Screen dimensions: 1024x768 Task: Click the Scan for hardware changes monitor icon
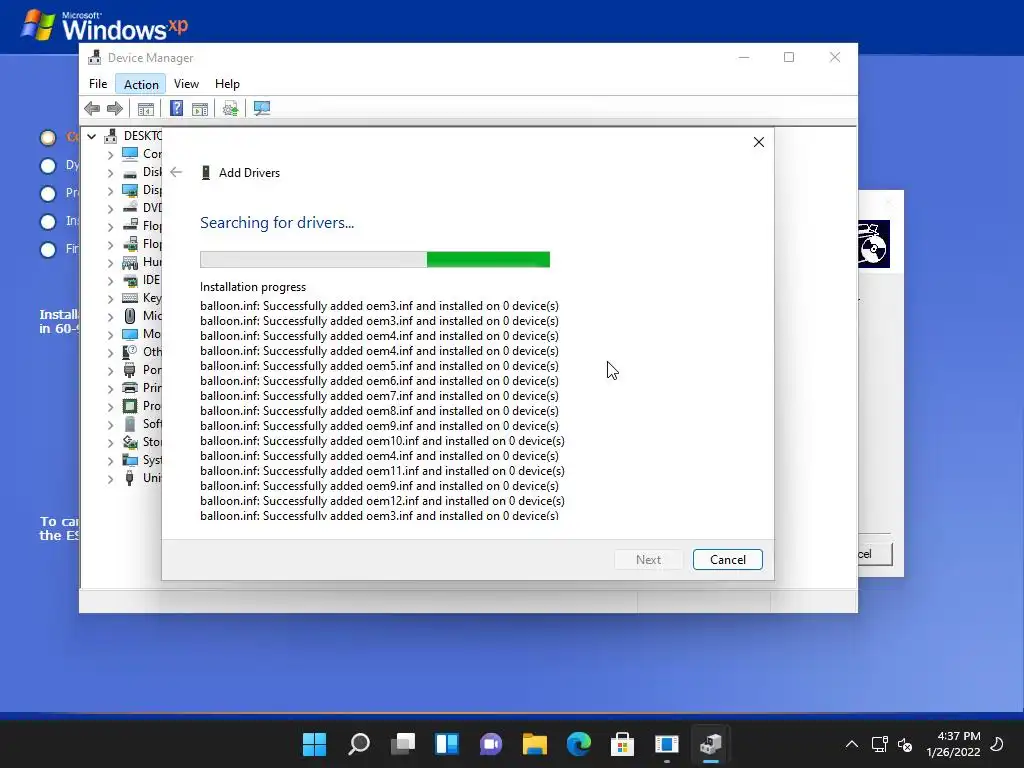[x=262, y=108]
